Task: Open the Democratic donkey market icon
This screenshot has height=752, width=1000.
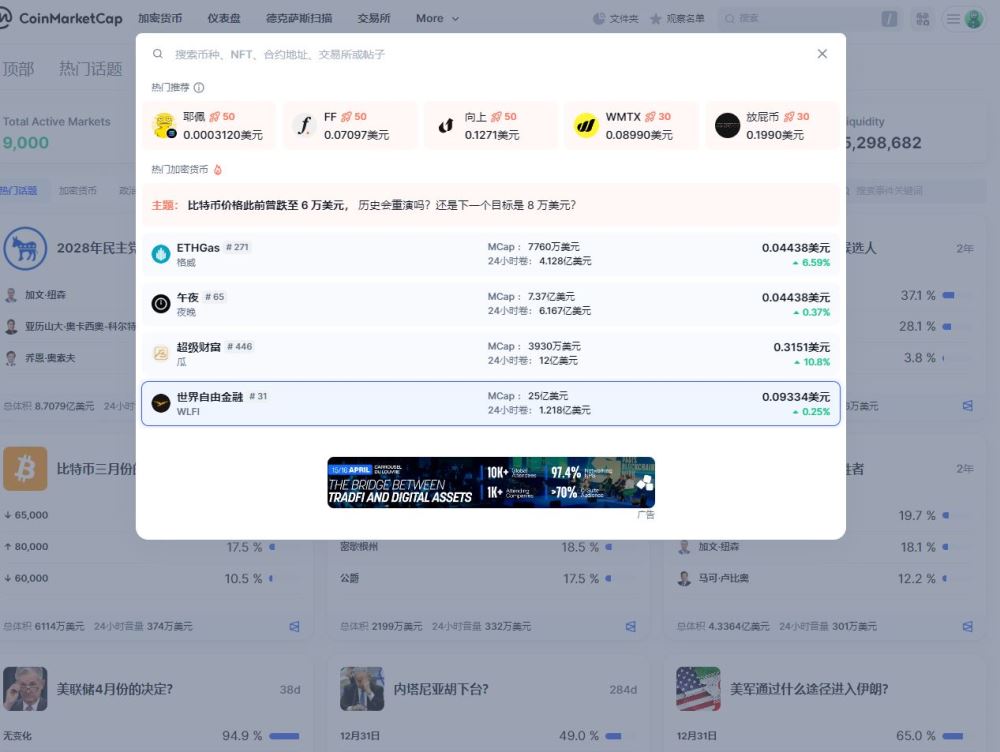Action: pyautogui.click(x=25, y=248)
